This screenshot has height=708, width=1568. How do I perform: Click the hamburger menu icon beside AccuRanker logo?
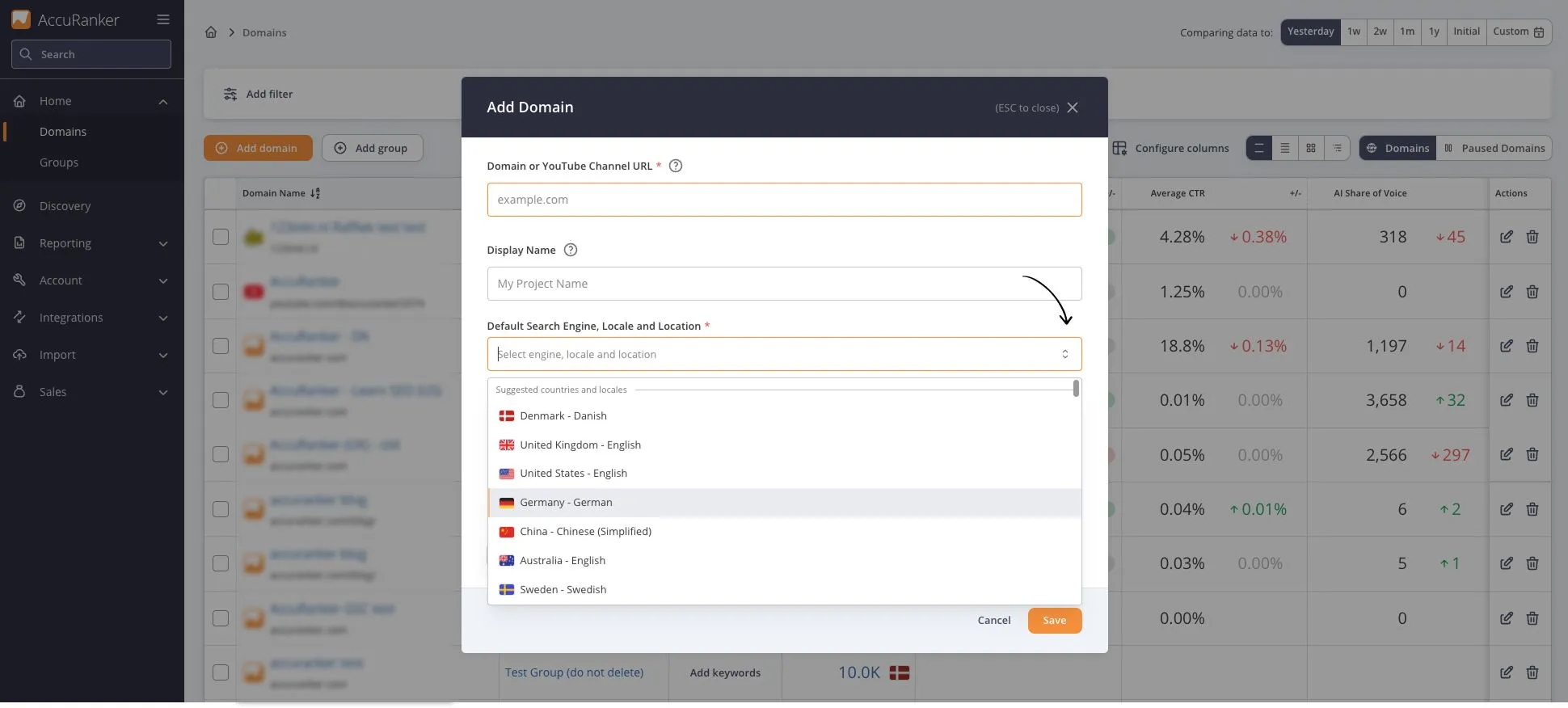163,19
